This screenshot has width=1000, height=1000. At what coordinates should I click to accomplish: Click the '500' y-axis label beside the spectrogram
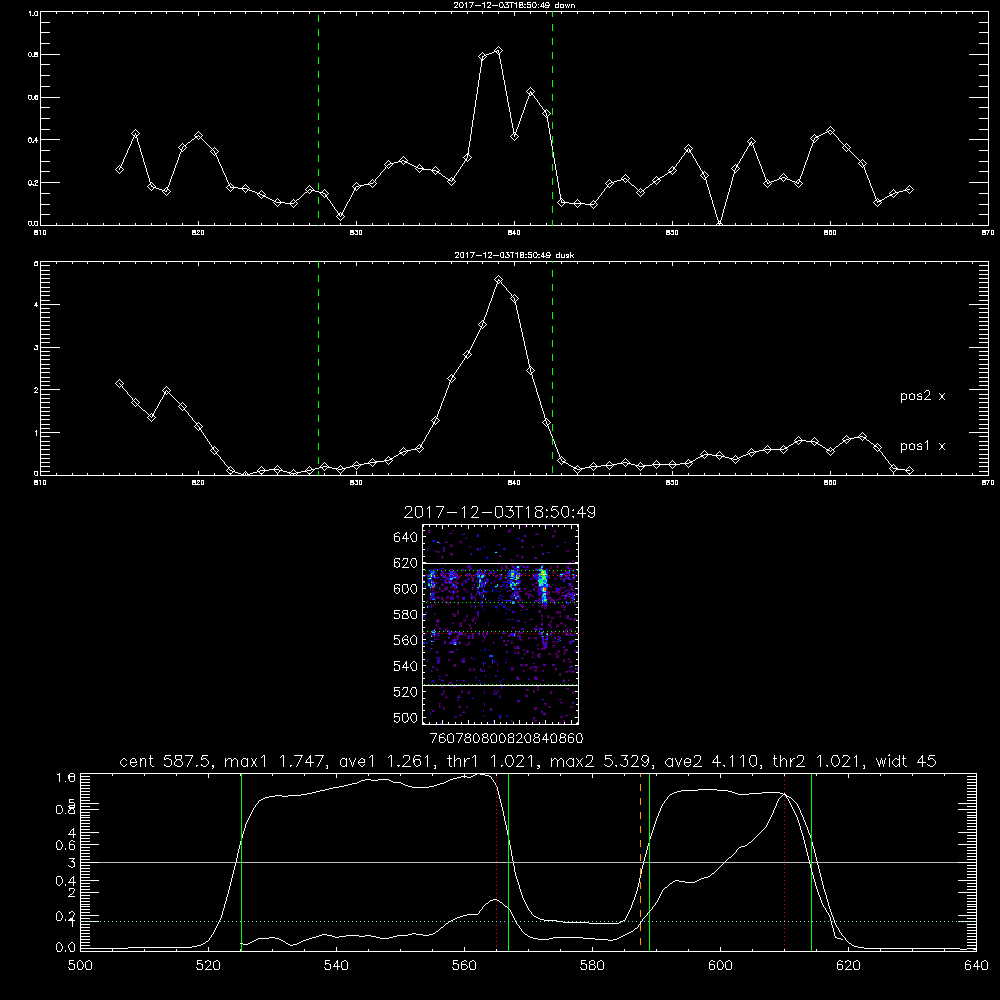[x=405, y=717]
